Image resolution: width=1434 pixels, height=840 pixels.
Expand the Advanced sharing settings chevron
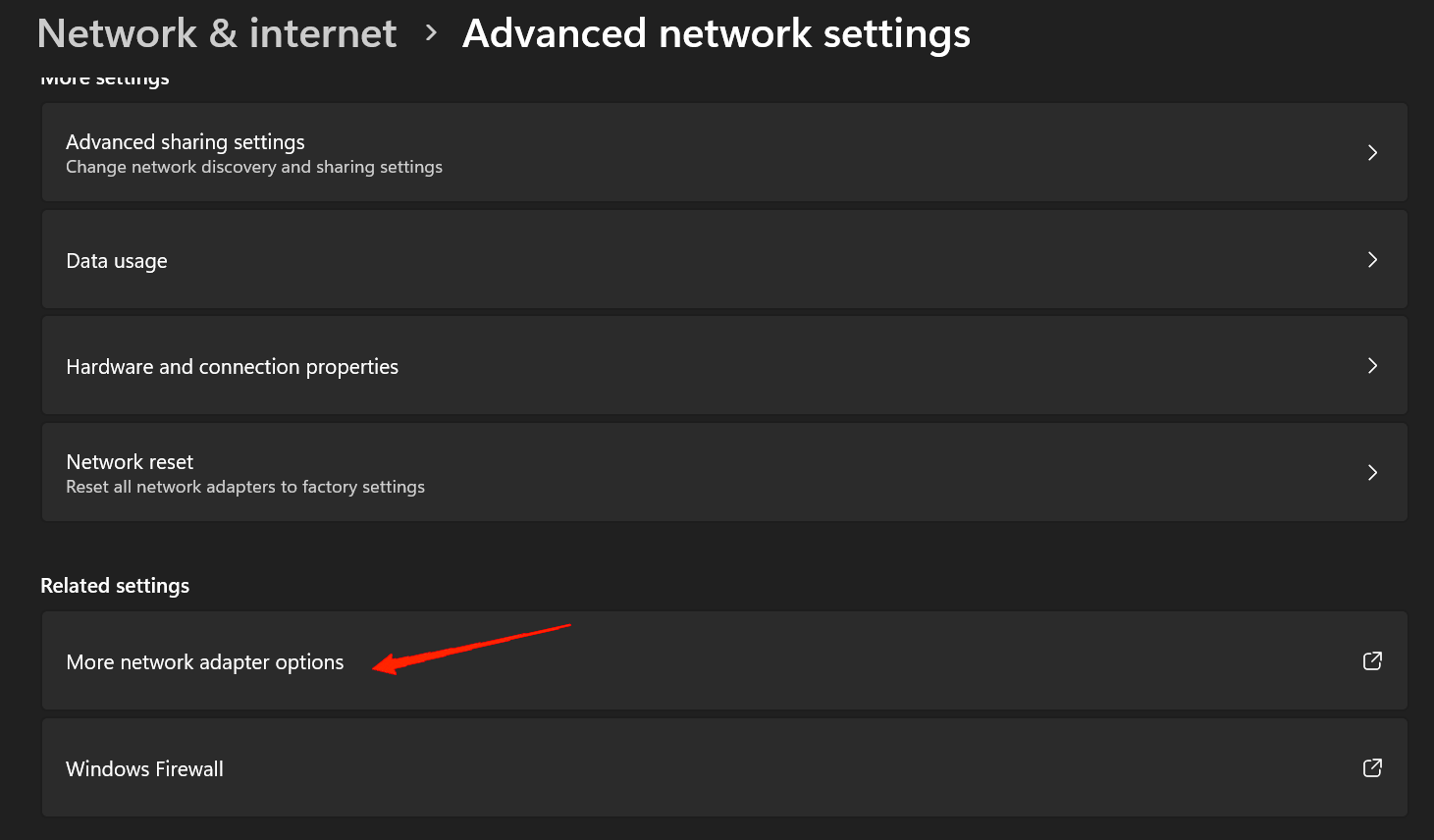click(1372, 153)
